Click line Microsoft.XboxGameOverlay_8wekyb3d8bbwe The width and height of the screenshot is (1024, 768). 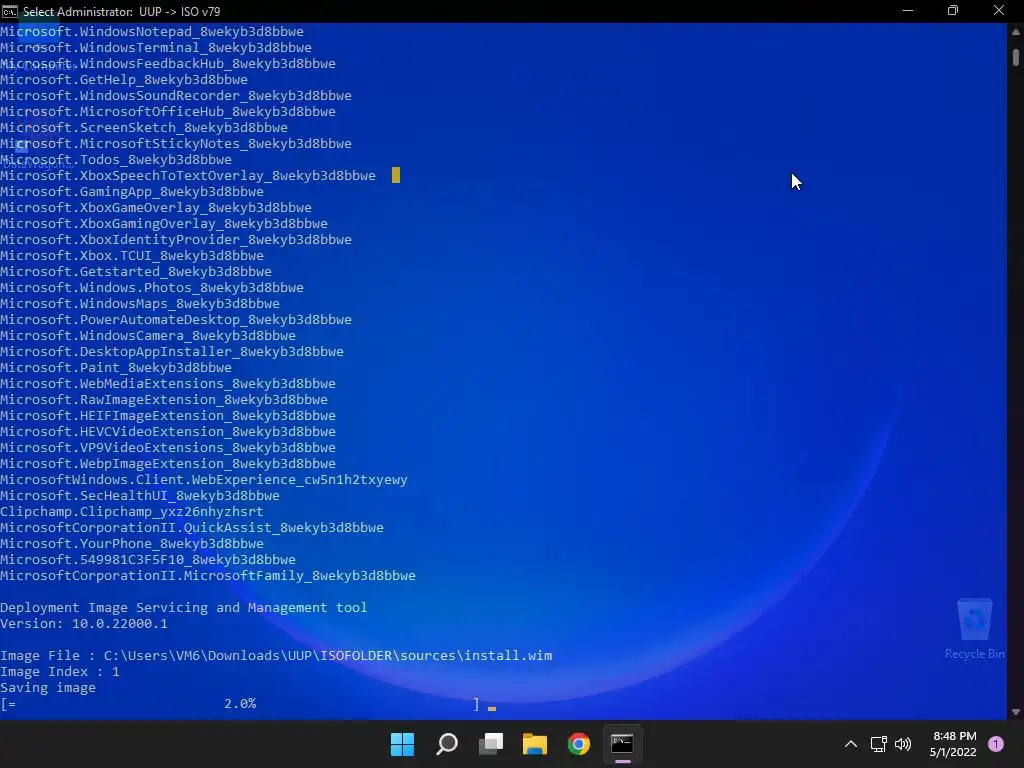pyautogui.click(x=155, y=208)
